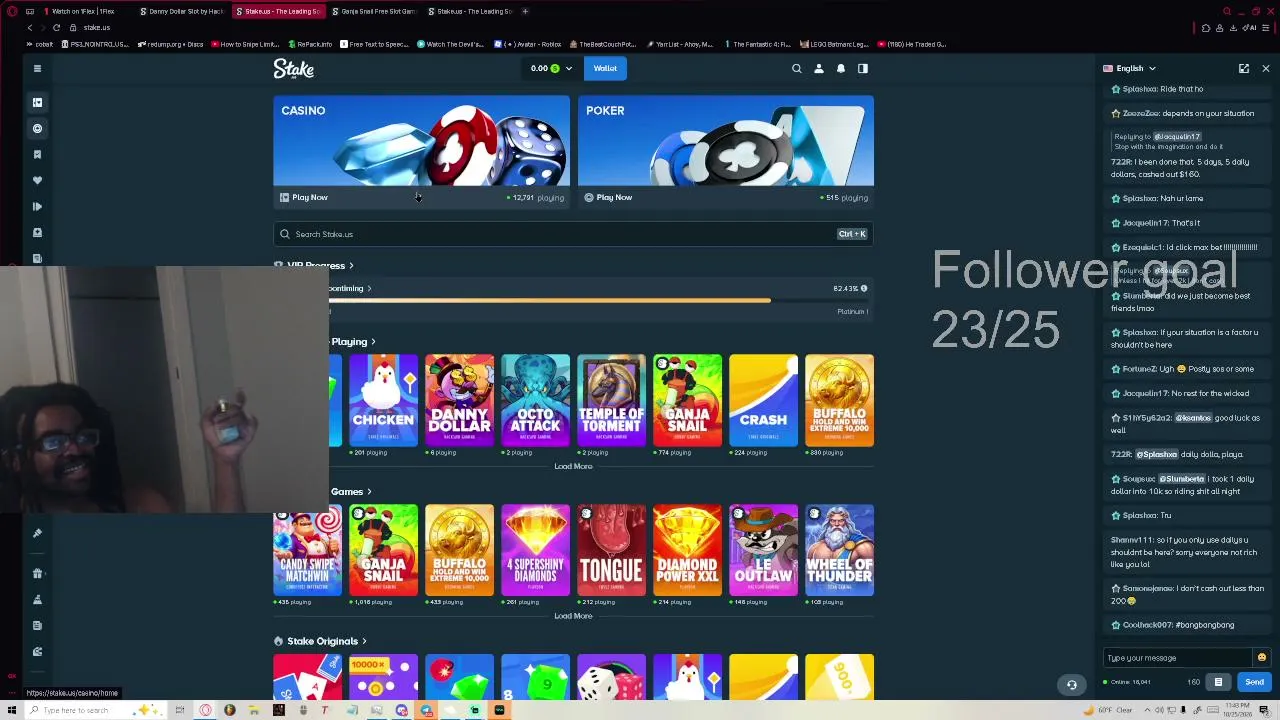Show VIP progress info icon
Screen dimensions: 1280x720
pyautogui.click(x=864, y=288)
